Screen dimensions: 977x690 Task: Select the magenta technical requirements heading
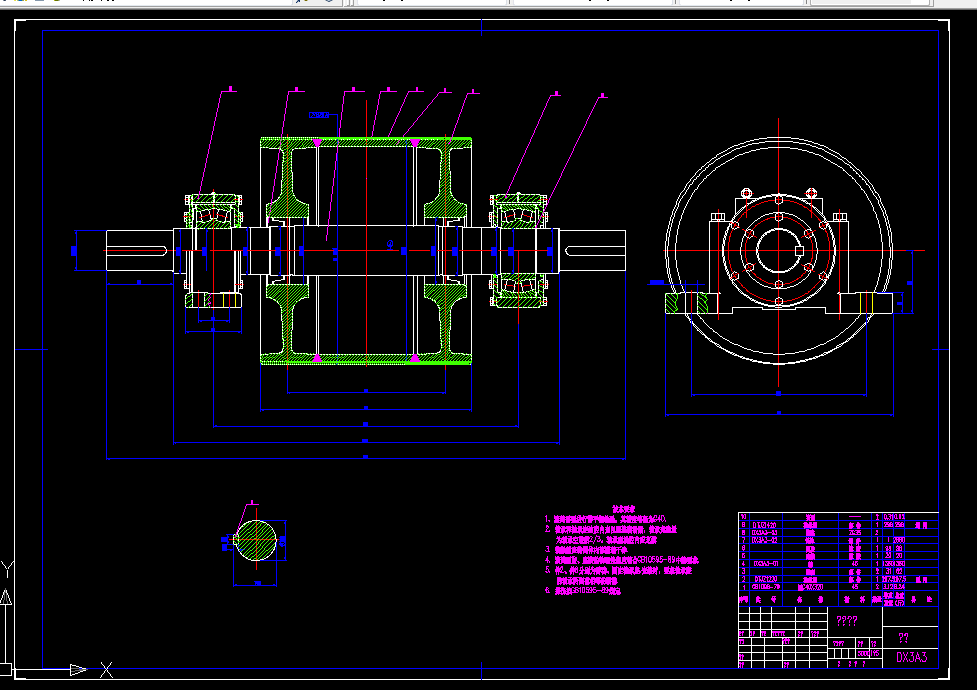point(623,509)
